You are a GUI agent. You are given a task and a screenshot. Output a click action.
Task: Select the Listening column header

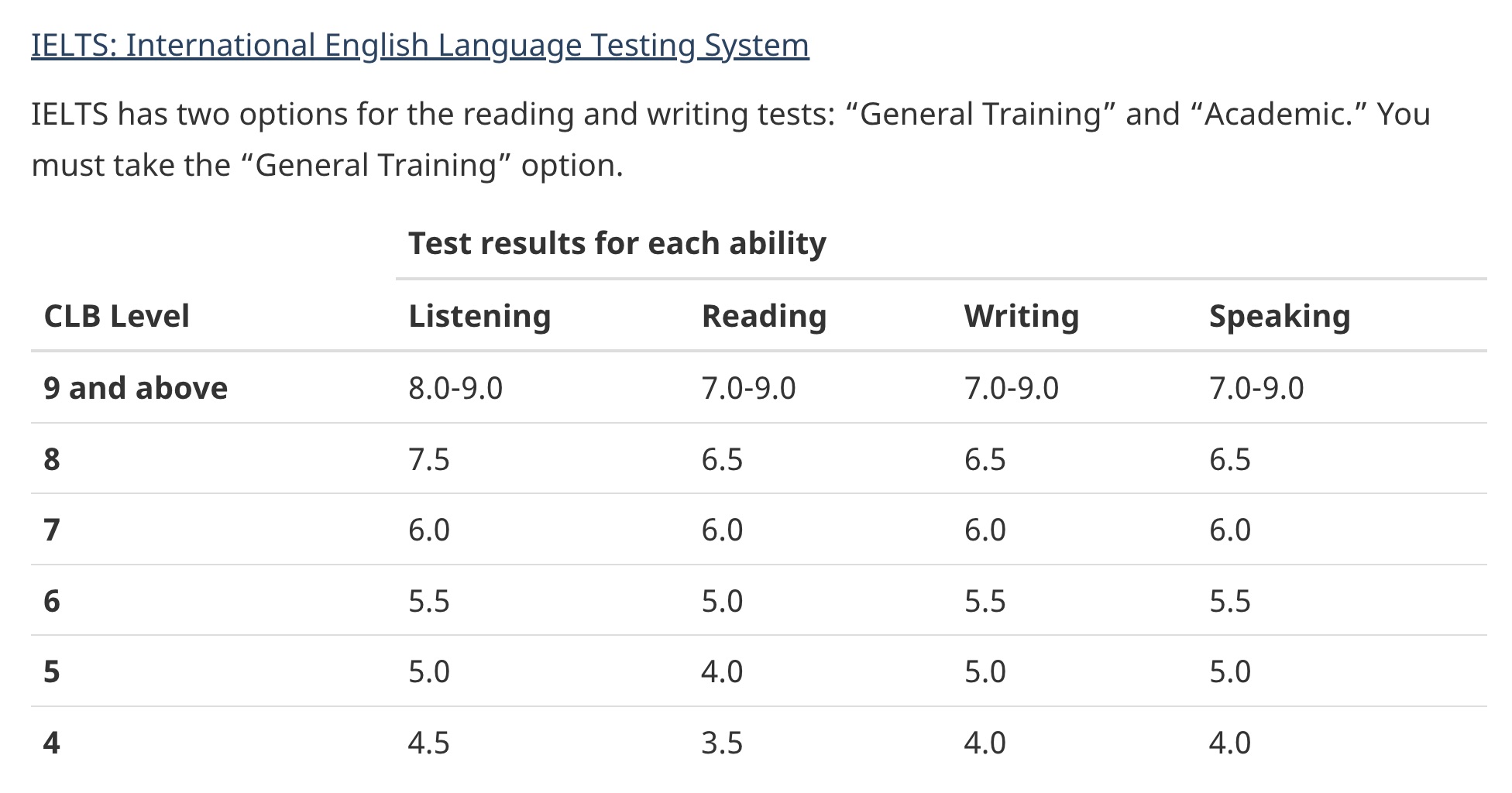(x=479, y=316)
